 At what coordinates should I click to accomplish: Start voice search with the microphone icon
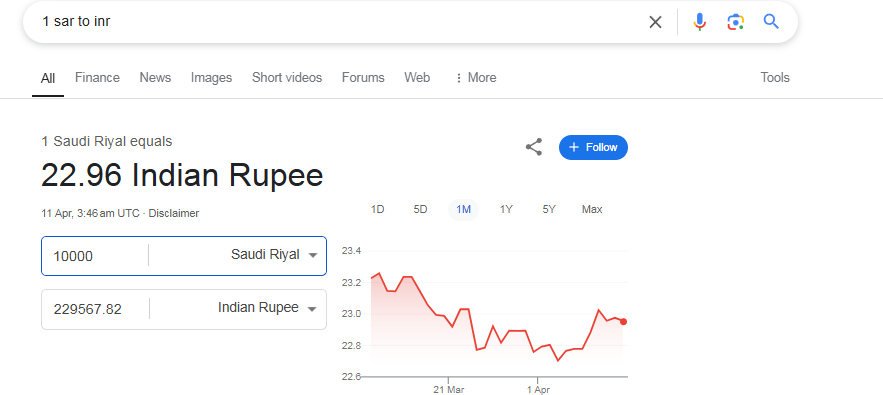(x=699, y=22)
